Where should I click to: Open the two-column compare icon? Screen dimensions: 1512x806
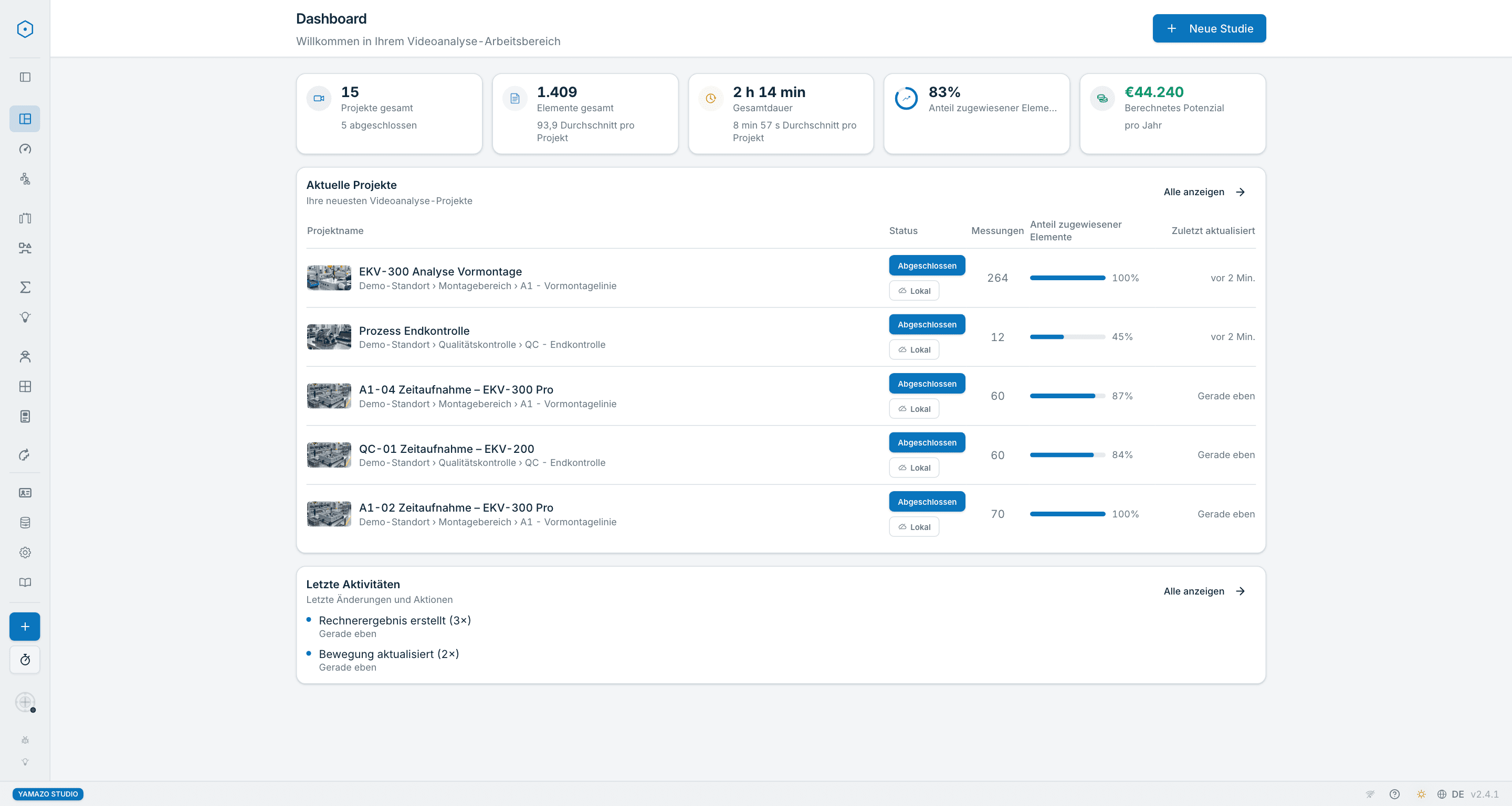[25, 218]
